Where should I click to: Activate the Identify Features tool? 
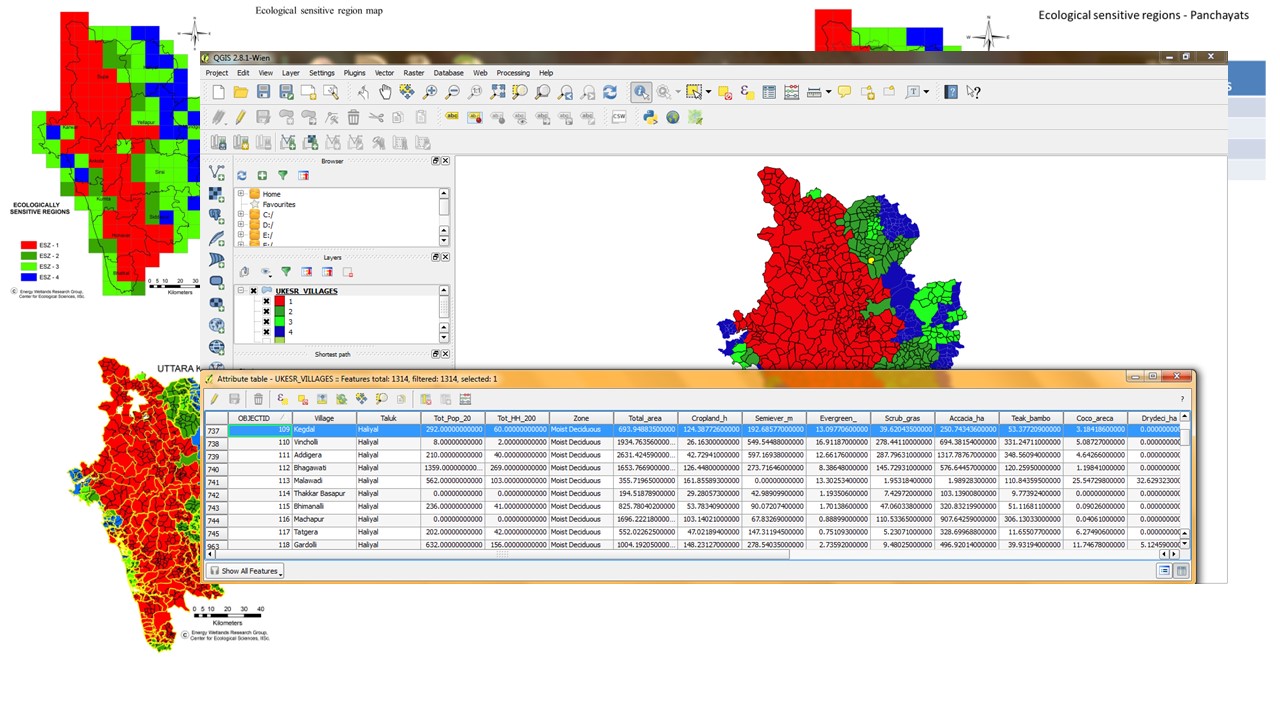[641, 92]
